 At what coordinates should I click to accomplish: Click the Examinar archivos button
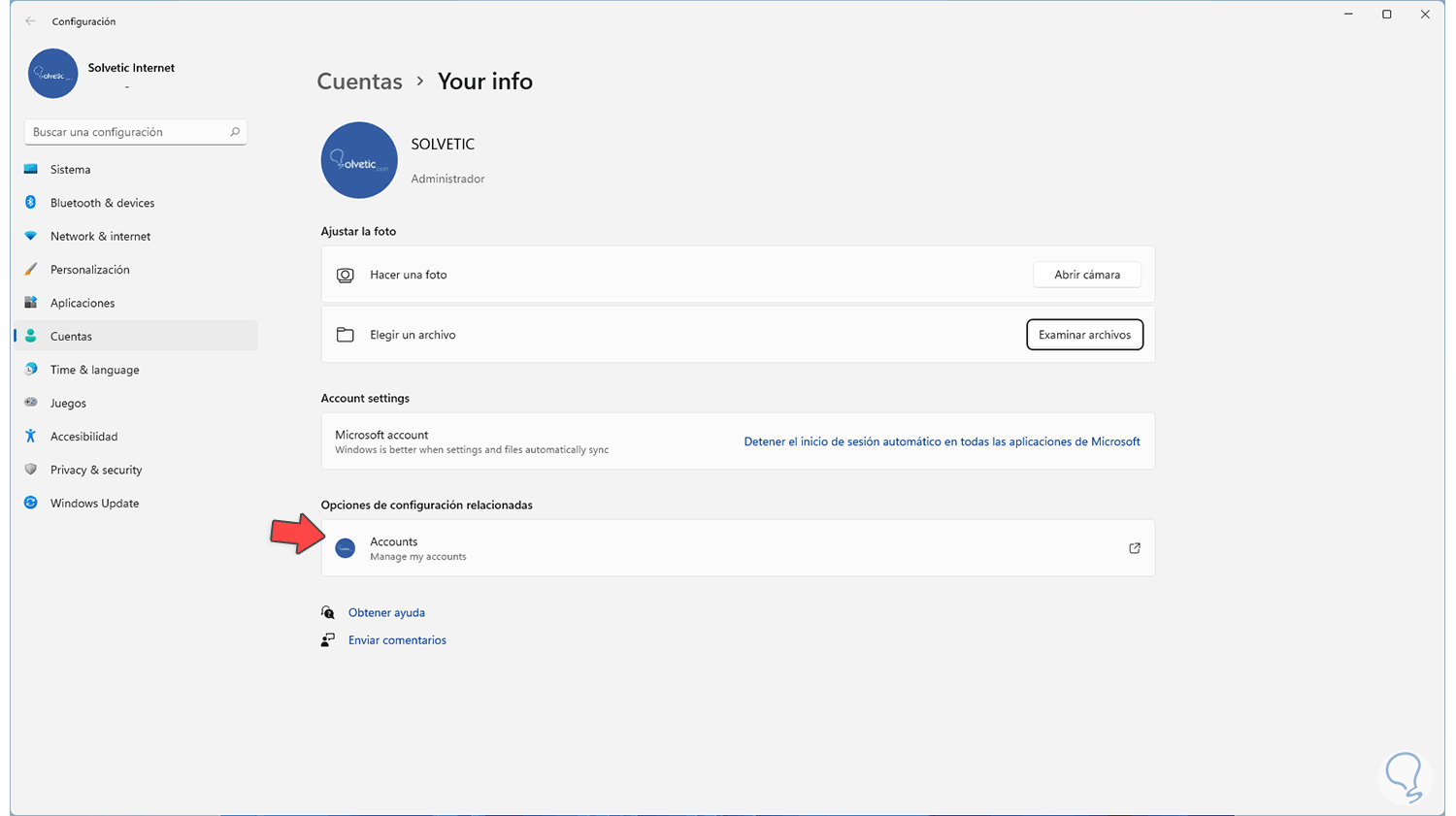1084,335
